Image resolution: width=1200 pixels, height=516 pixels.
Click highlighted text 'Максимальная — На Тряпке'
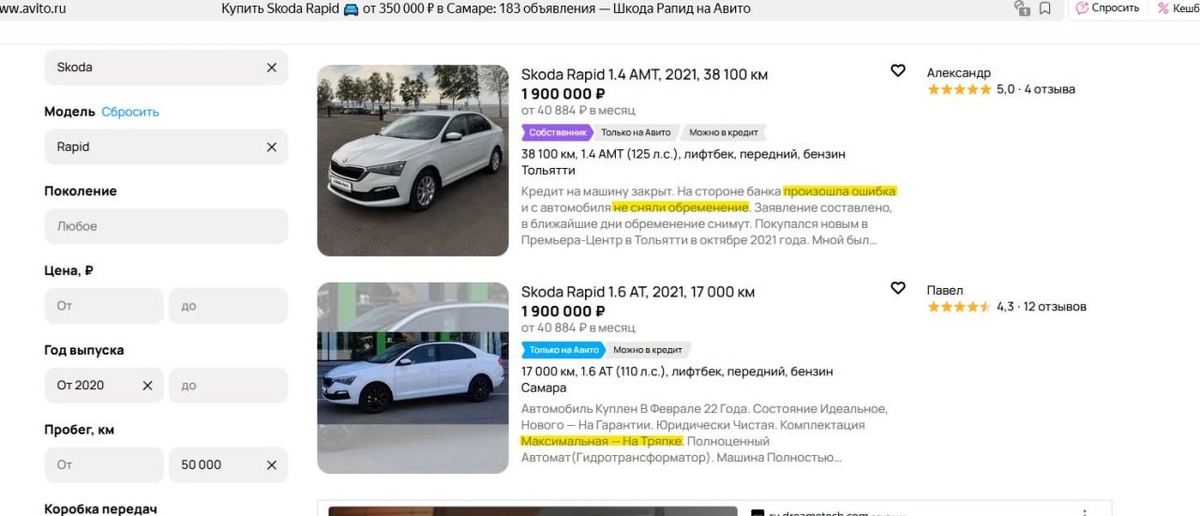[602, 441]
